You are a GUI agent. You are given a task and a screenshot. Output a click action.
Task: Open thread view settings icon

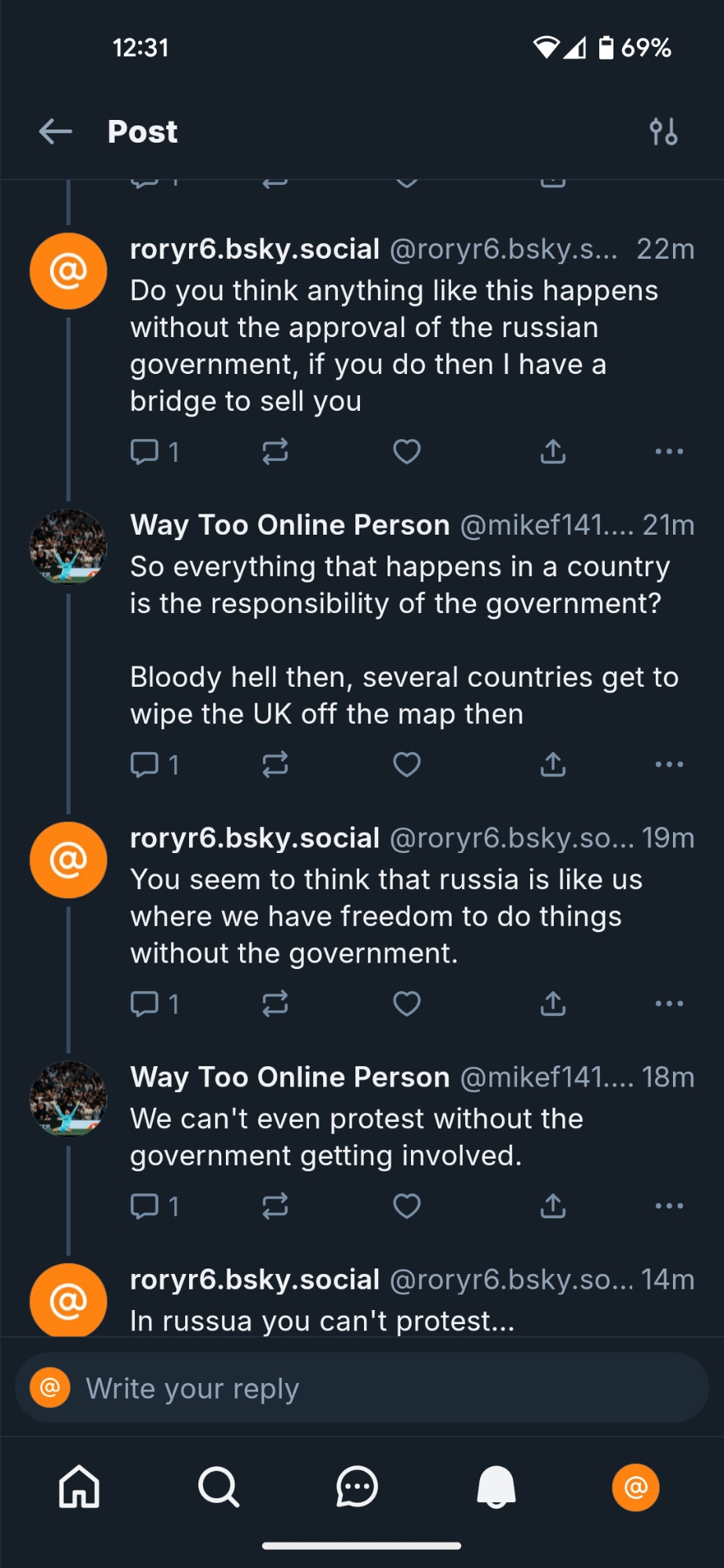point(664,132)
